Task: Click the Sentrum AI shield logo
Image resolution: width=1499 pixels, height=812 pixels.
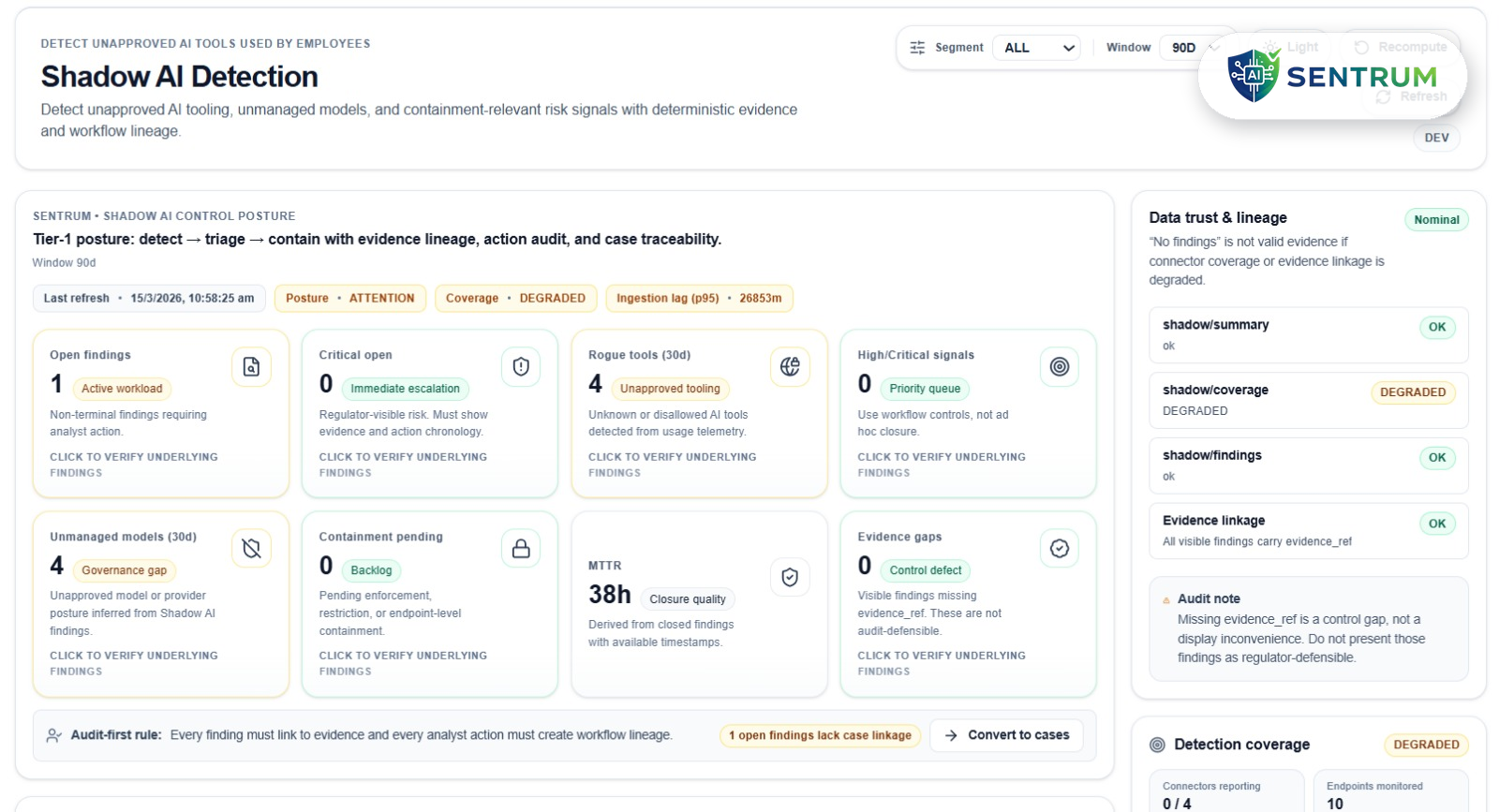Action: click(x=1254, y=76)
